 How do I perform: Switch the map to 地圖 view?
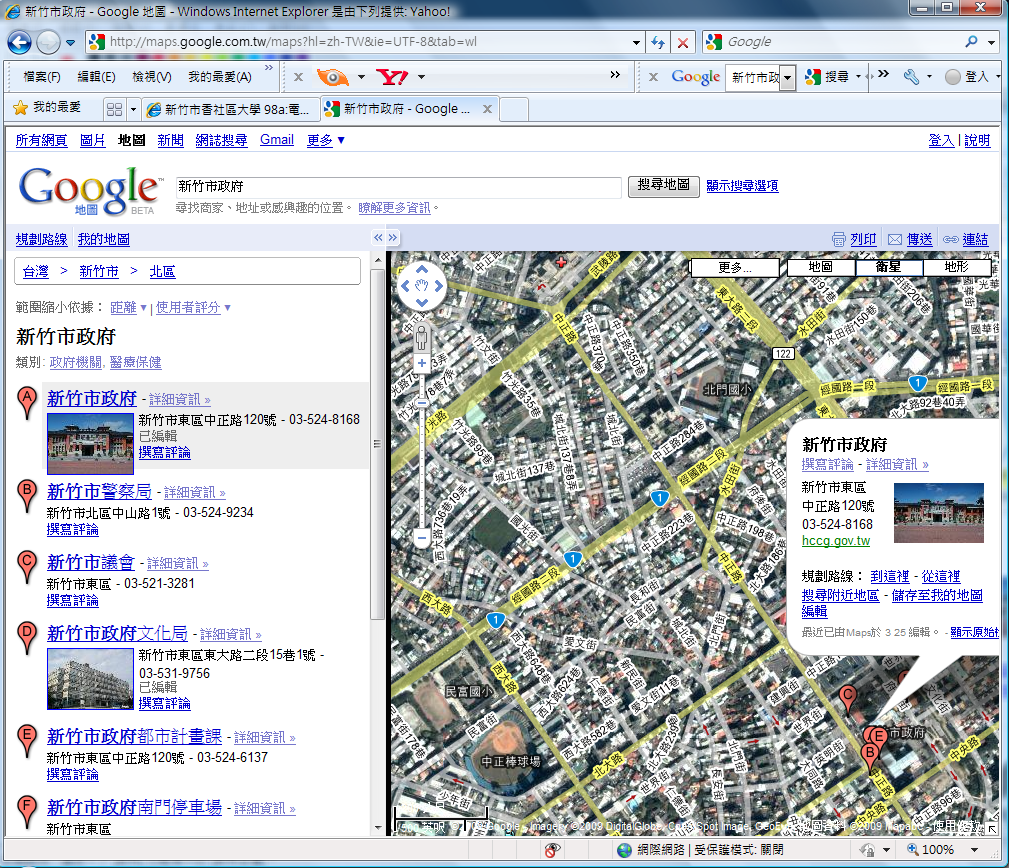coord(820,266)
